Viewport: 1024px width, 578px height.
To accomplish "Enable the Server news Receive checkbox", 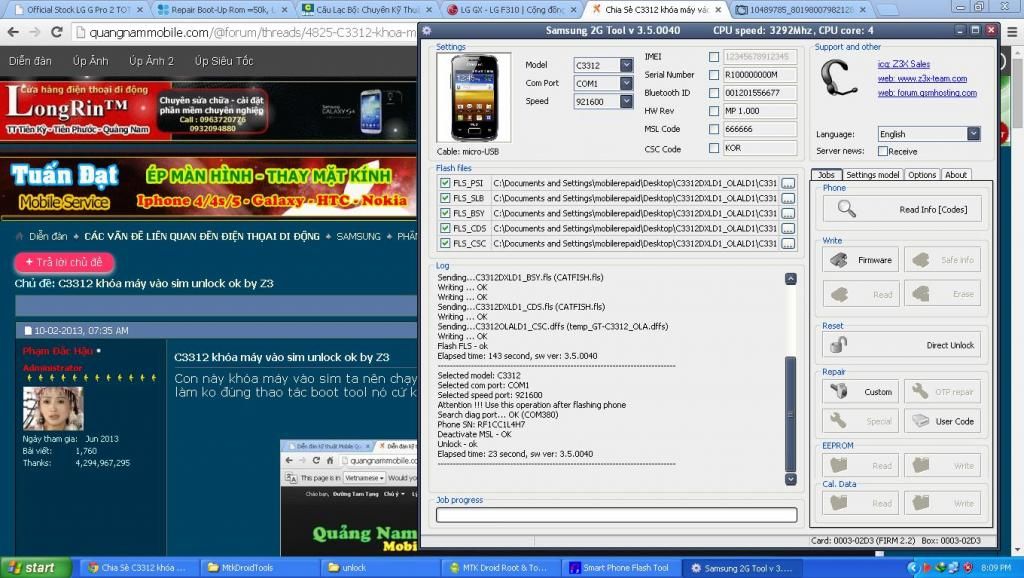I will 883,152.
